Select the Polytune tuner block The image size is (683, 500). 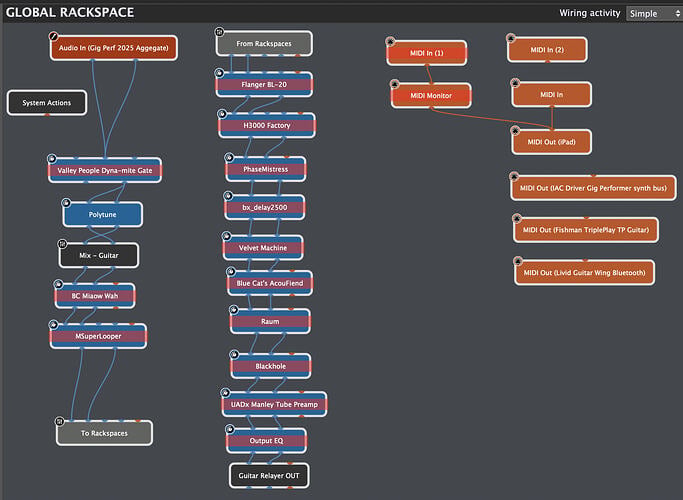(x=102, y=214)
